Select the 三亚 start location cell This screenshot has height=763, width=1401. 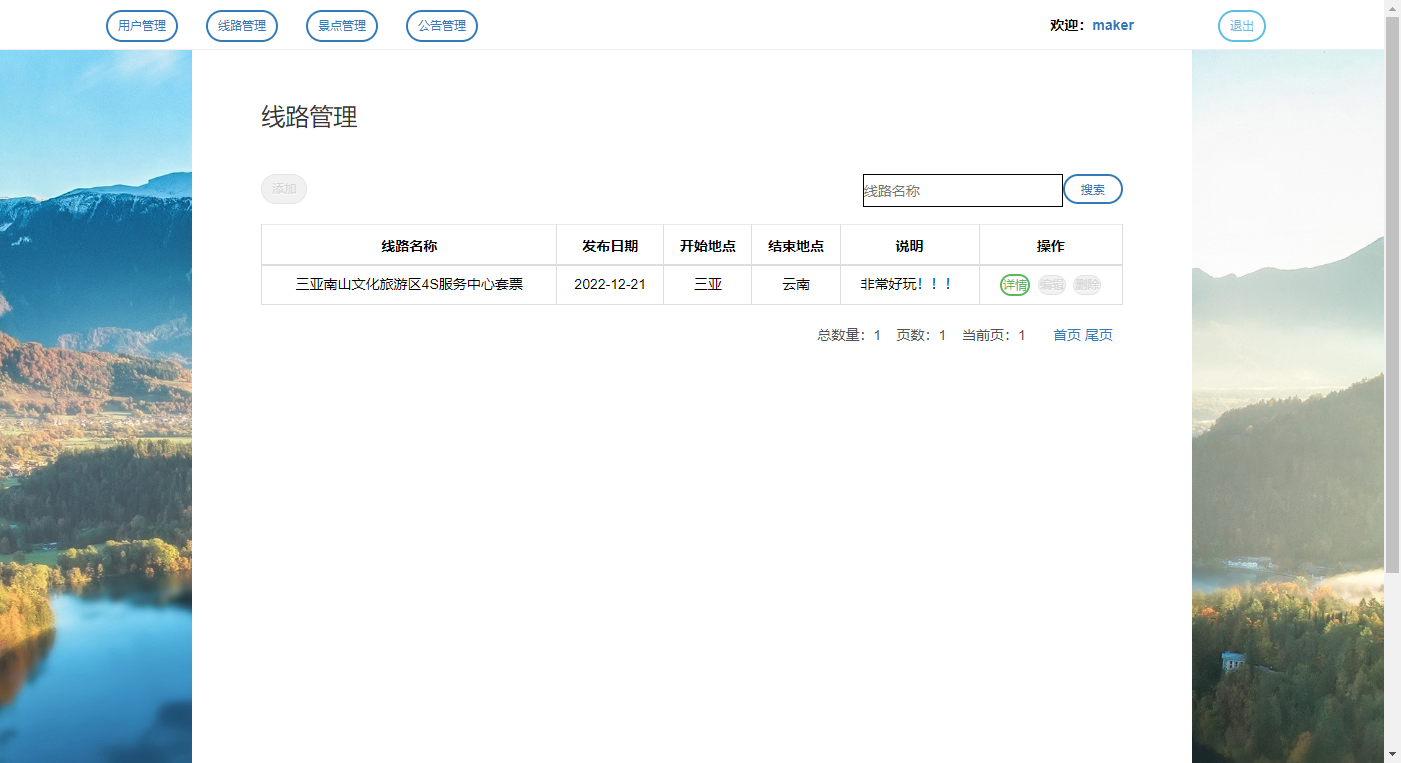pos(708,285)
